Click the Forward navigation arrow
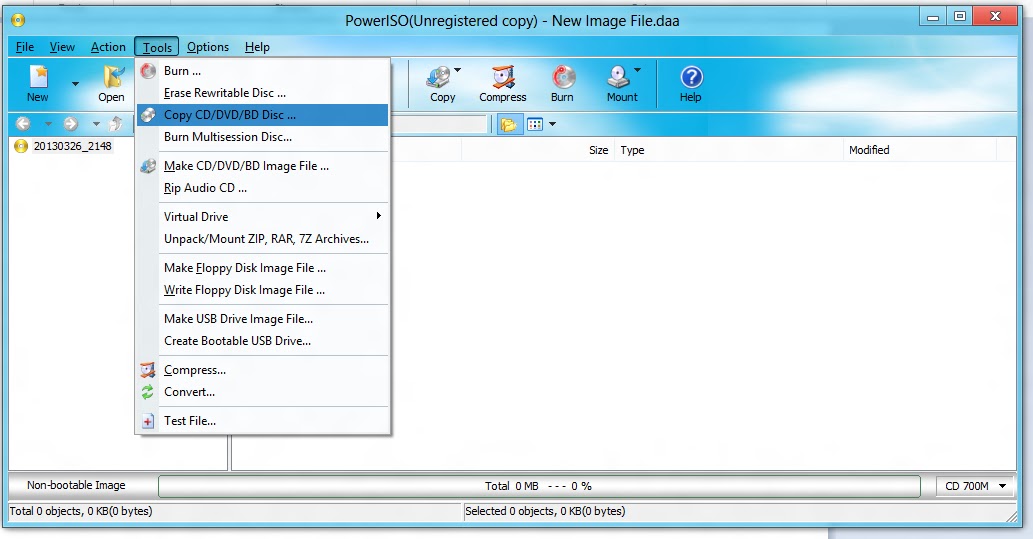The width and height of the screenshot is (1033, 539). (70, 124)
